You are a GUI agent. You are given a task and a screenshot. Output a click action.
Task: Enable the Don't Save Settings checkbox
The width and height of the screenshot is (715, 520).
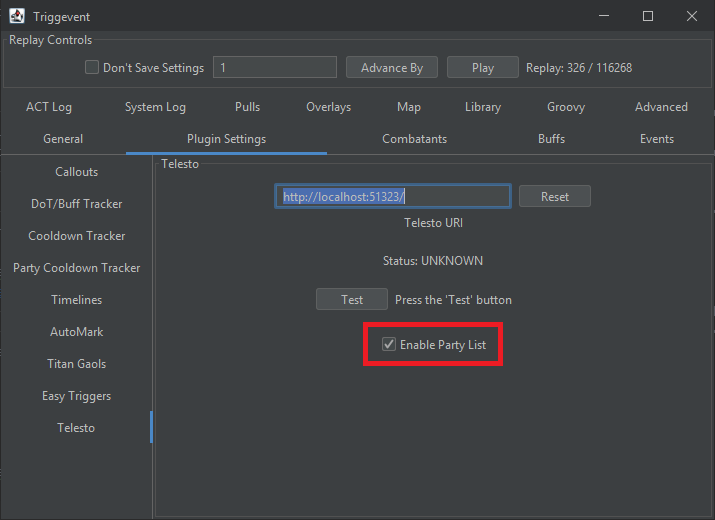tap(92, 68)
